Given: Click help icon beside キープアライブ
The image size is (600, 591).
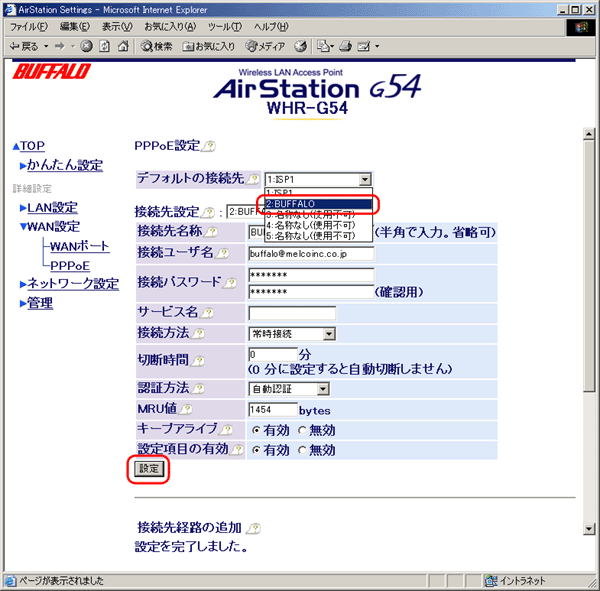Looking at the screenshot, I should click(x=226, y=430).
